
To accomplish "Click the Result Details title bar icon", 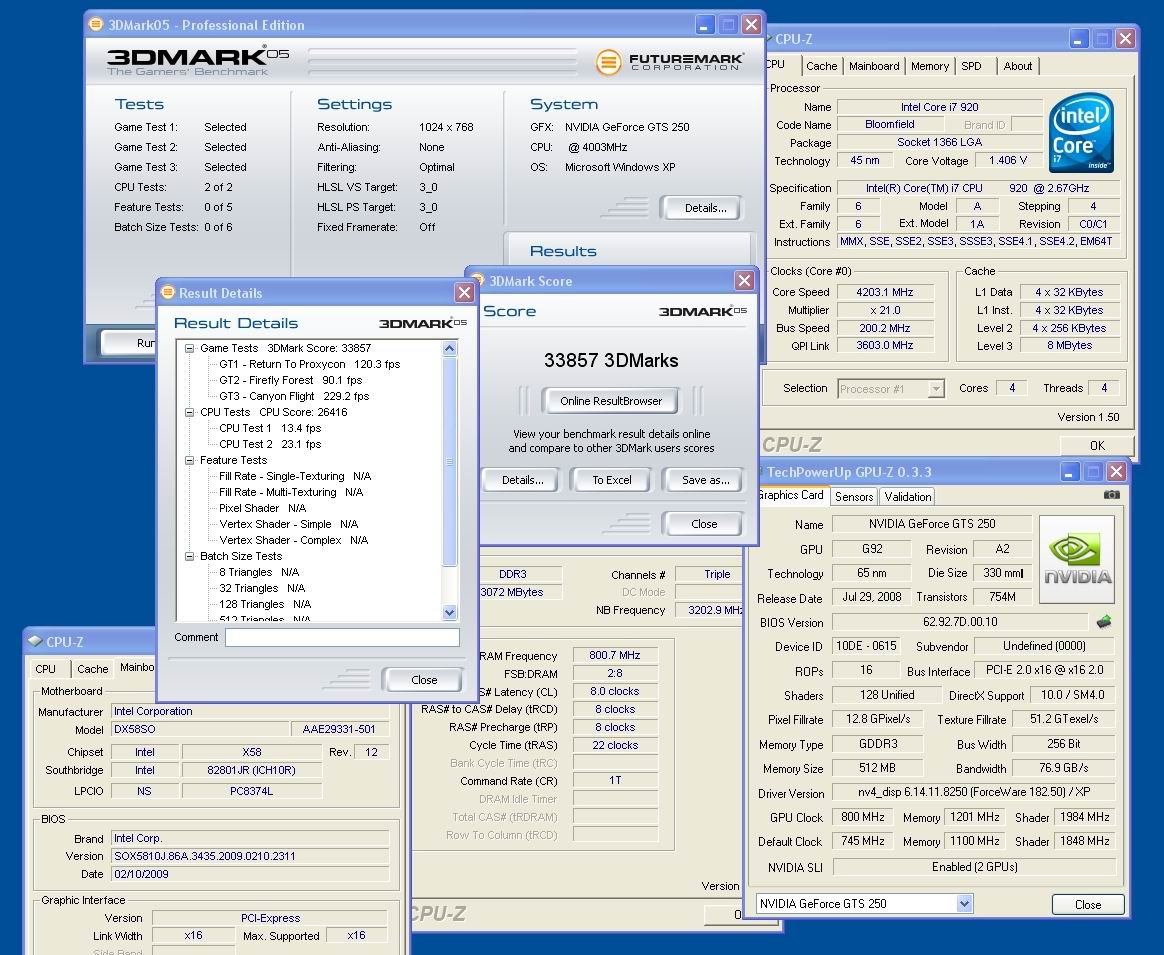I will pyautogui.click(x=169, y=293).
